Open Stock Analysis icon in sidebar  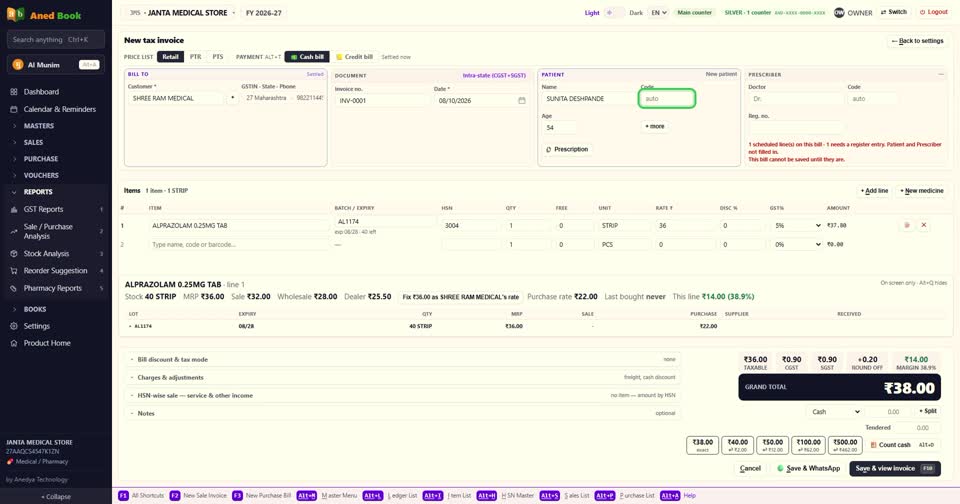pyautogui.click(x=13, y=254)
